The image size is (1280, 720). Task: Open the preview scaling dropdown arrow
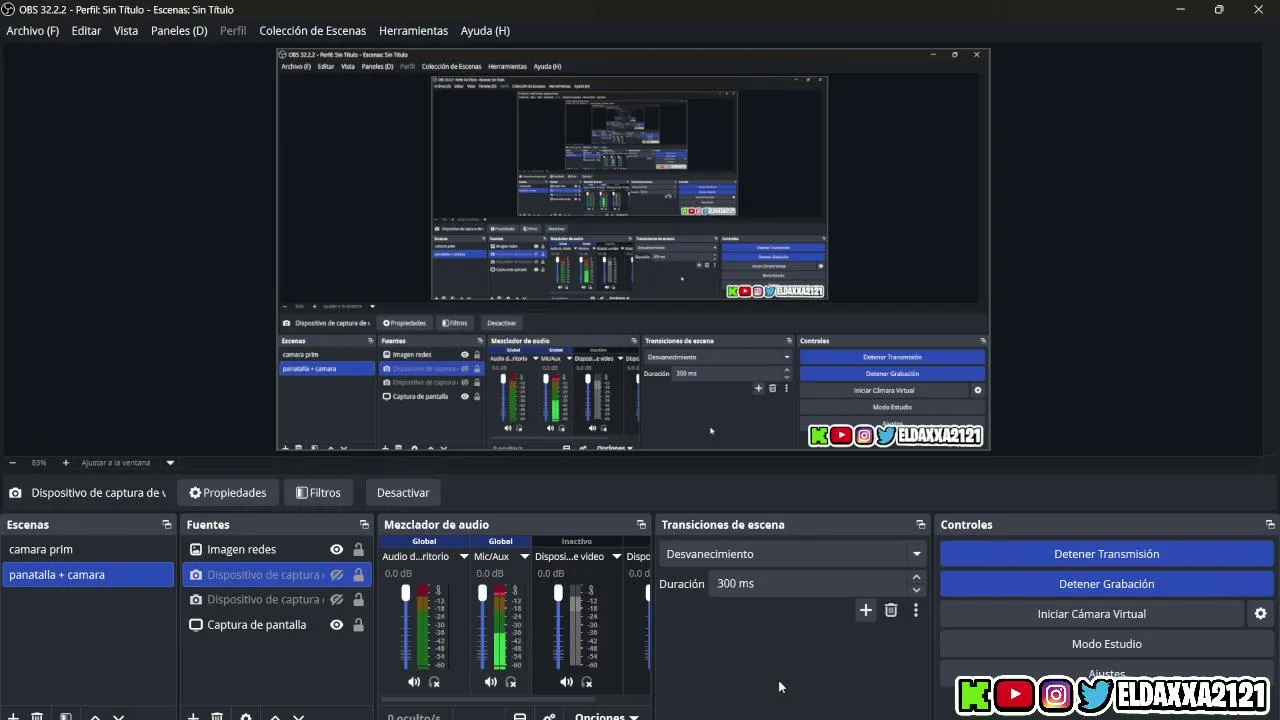[x=170, y=463]
